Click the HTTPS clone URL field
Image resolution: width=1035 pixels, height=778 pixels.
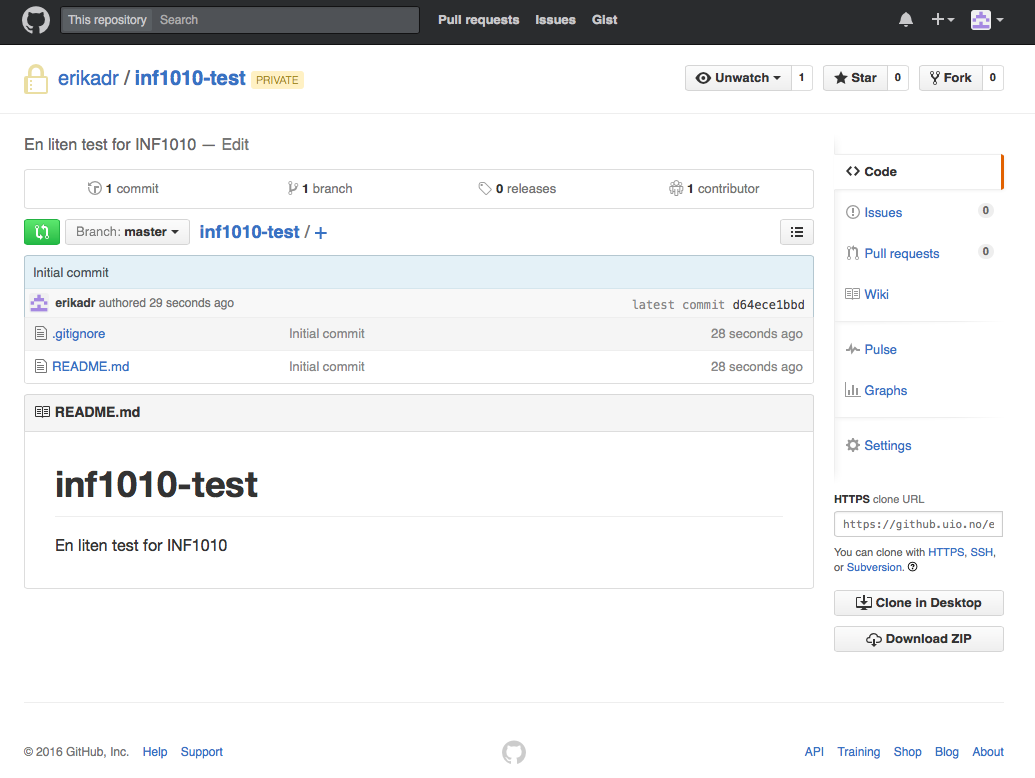918,524
